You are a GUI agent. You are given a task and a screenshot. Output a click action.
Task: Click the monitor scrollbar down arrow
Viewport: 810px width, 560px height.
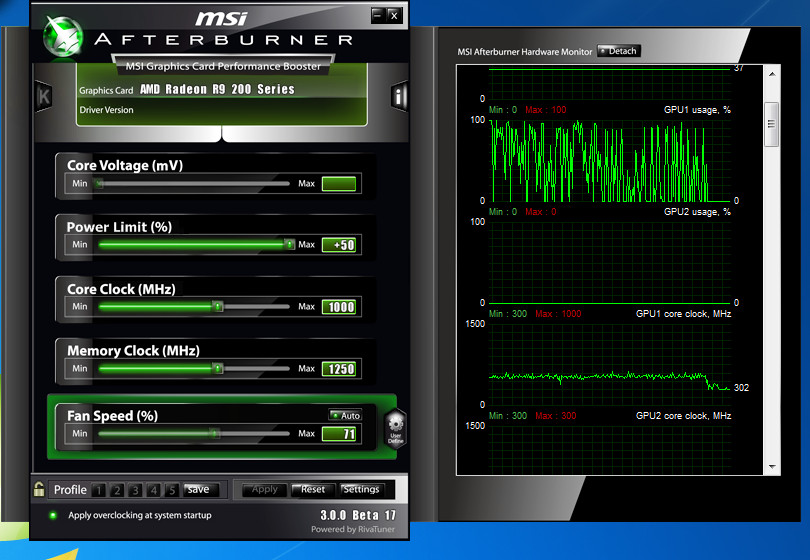pyautogui.click(x=772, y=466)
